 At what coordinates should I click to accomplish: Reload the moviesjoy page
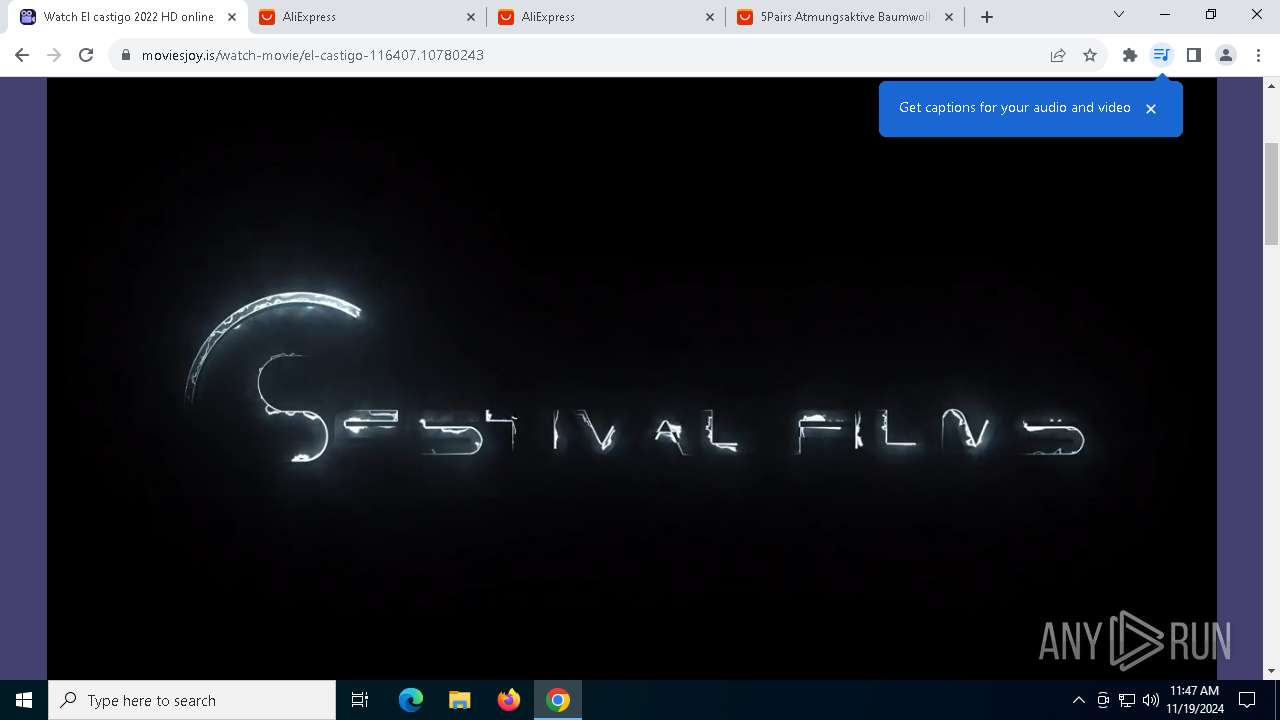[86, 55]
